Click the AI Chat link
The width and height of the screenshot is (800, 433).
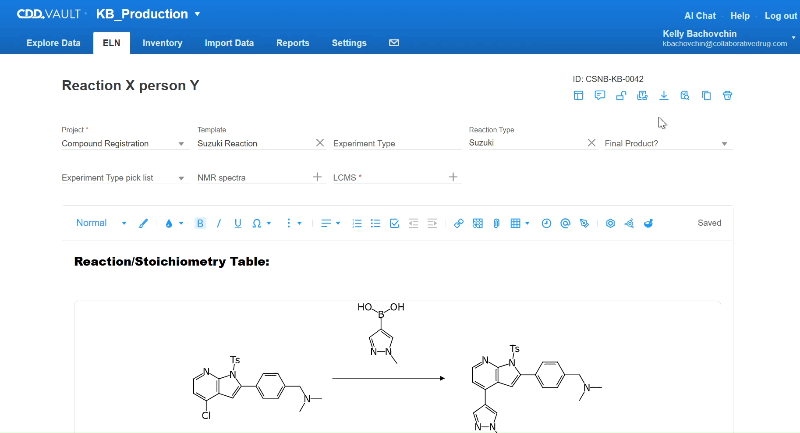(700, 16)
